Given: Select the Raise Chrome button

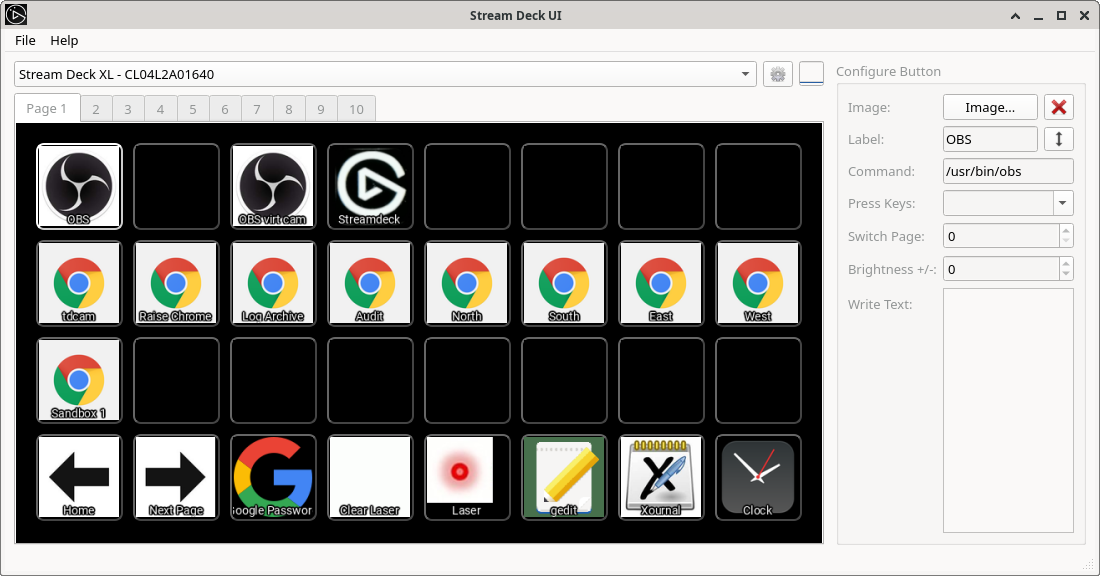Looking at the screenshot, I should click(176, 283).
